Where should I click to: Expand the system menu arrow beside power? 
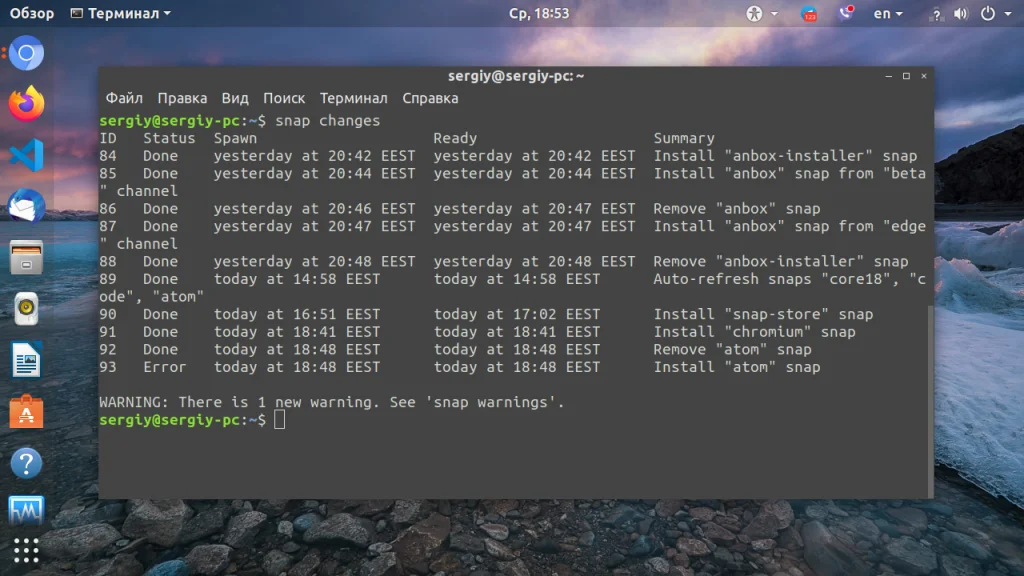click(x=1008, y=14)
